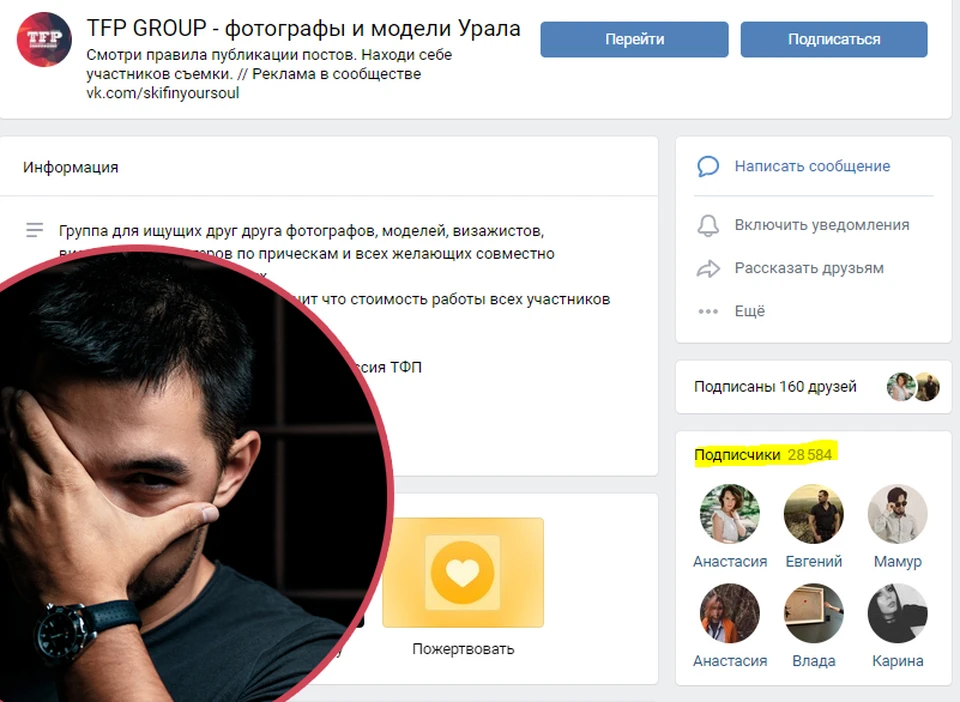Image resolution: width=960 pixels, height=702 pixels.
Task: Click the bell notifications icon
Action: 708,225
